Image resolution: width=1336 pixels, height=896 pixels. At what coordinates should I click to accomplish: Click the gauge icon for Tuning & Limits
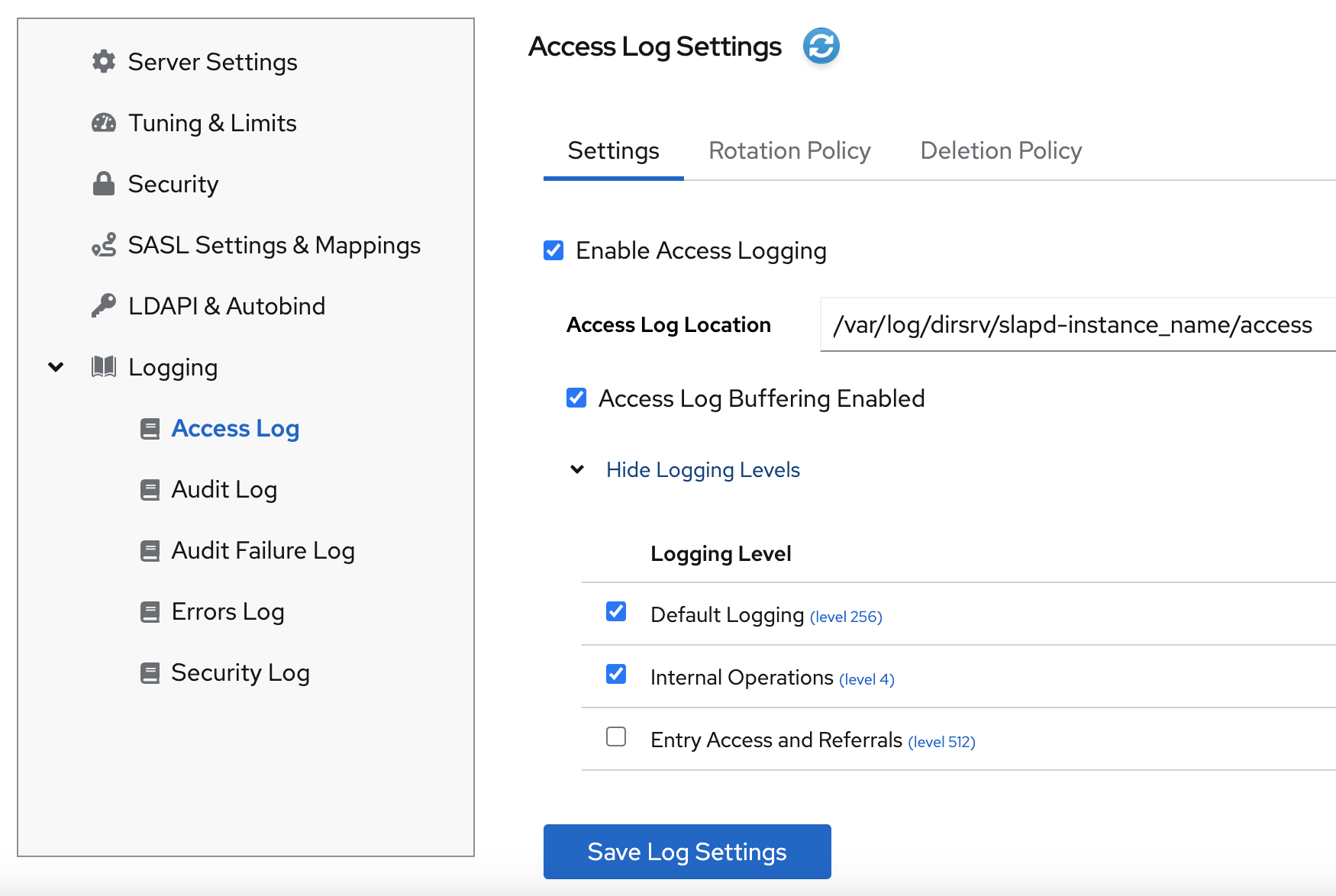[x=104, y=123]
